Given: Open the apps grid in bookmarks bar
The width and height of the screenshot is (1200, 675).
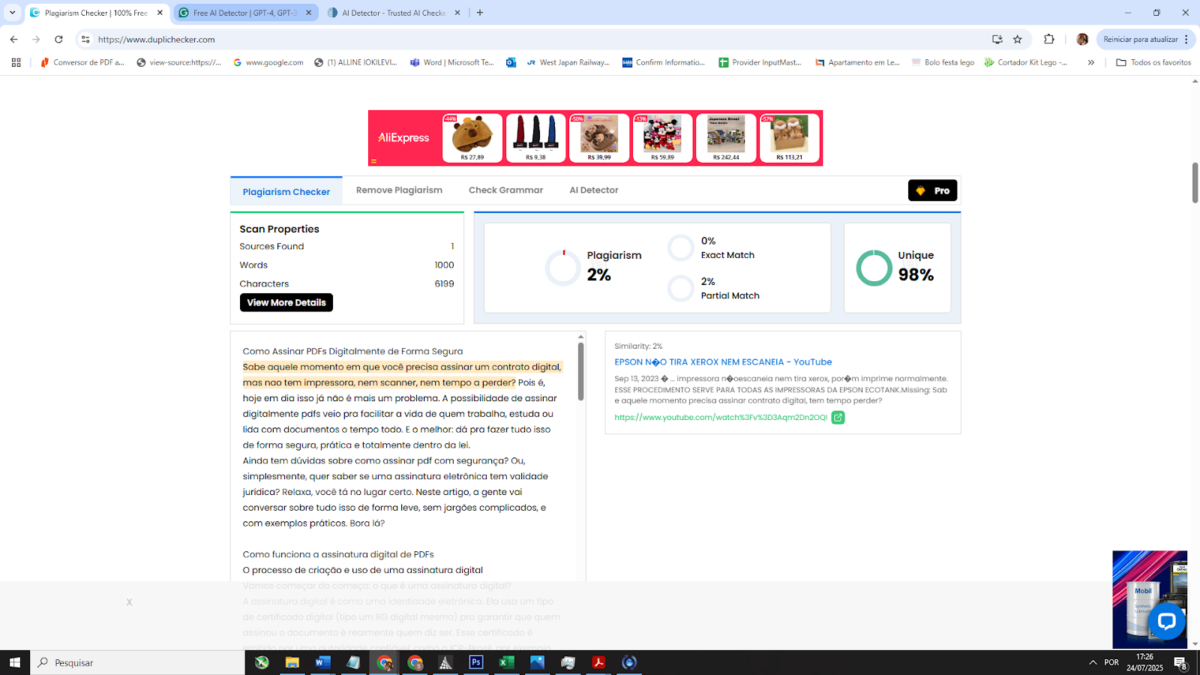Looking at the screenshot, I should (16, 62).
